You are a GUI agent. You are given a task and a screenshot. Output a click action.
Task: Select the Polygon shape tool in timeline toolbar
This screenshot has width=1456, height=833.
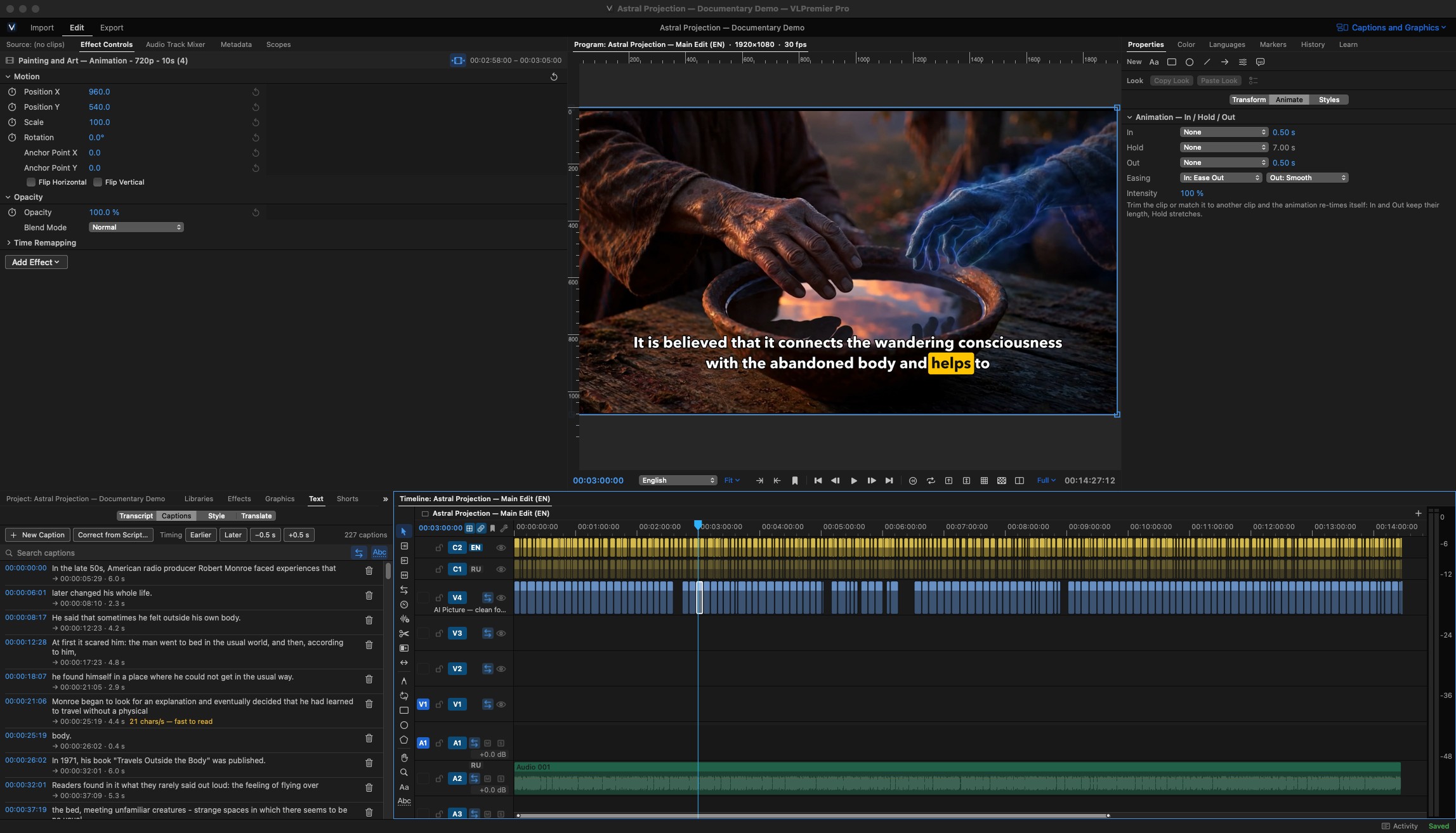pyautogui.click(x=403, y=740)
